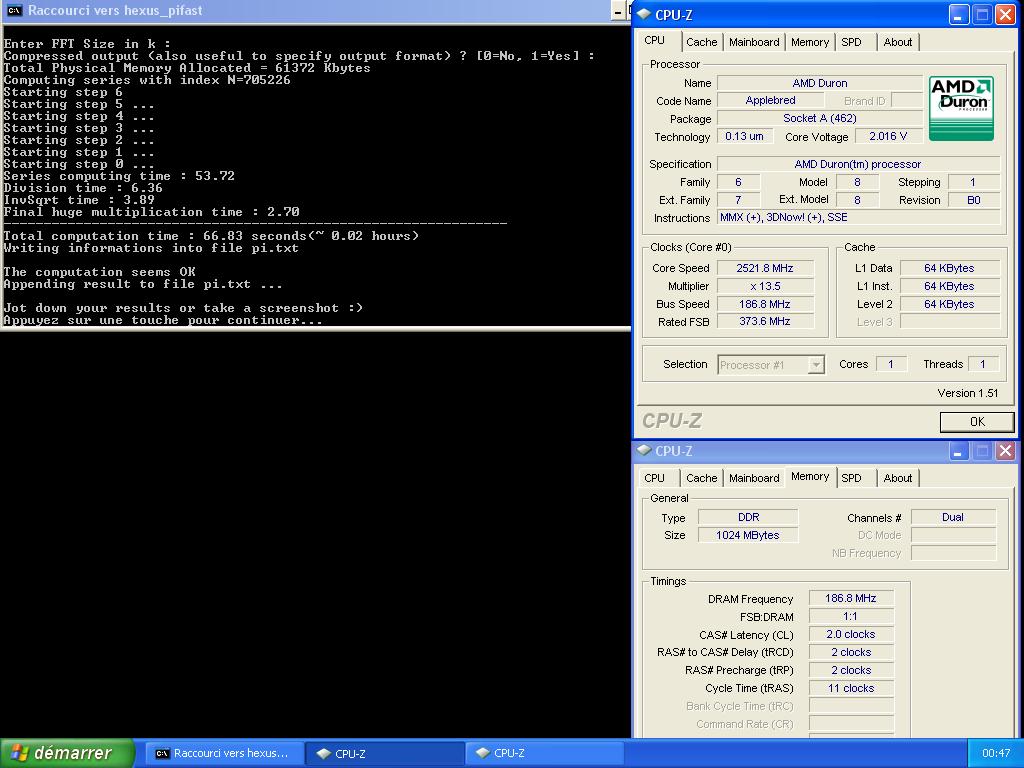The image size is (1024, 768).
Task: Minimize the upper CPU-Z window
Action: (x=958, y=14)
